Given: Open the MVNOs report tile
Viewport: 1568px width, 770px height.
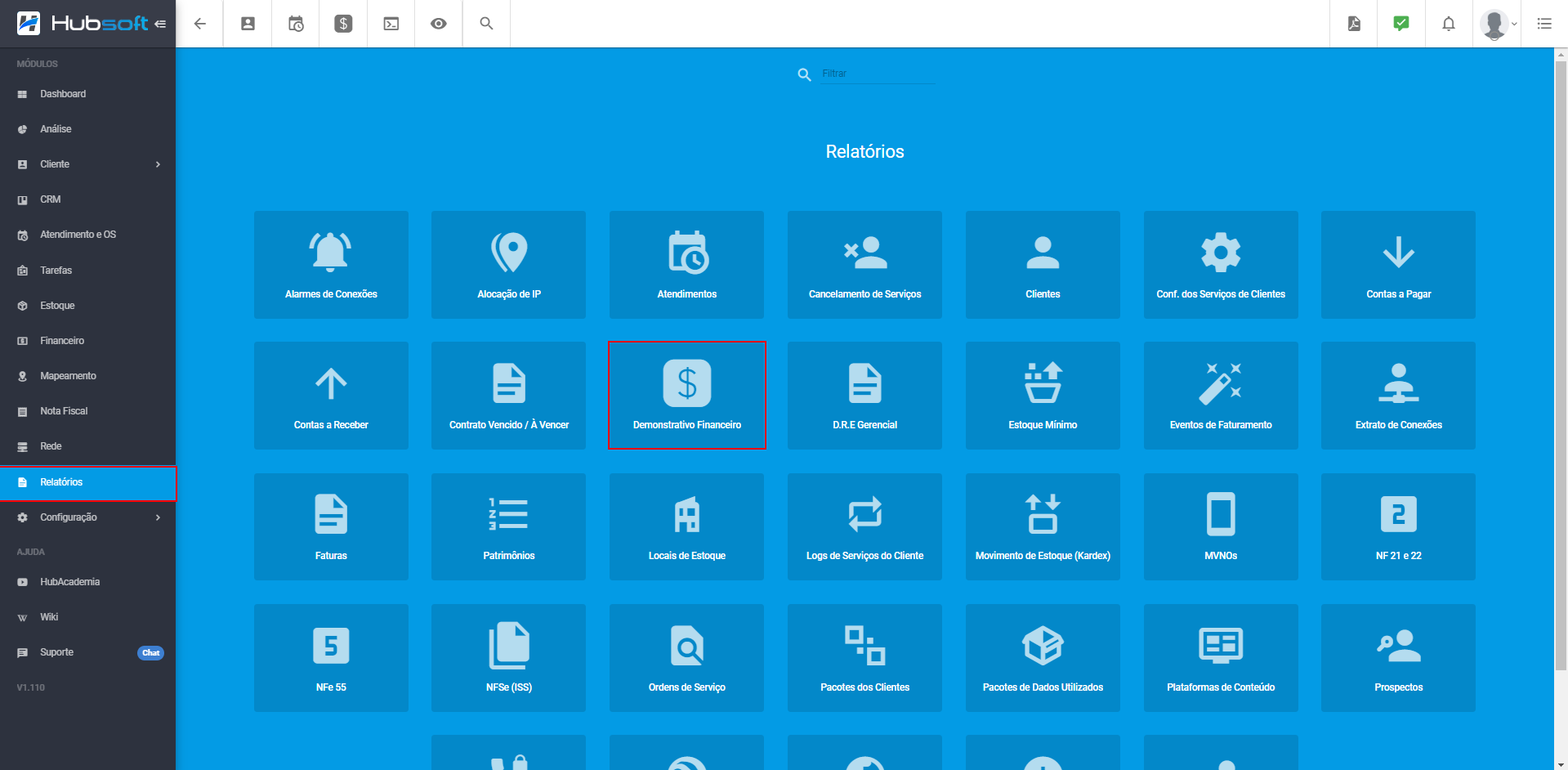Looking at the screenshot, I should pyautogui.click(x=1221, y=527).
